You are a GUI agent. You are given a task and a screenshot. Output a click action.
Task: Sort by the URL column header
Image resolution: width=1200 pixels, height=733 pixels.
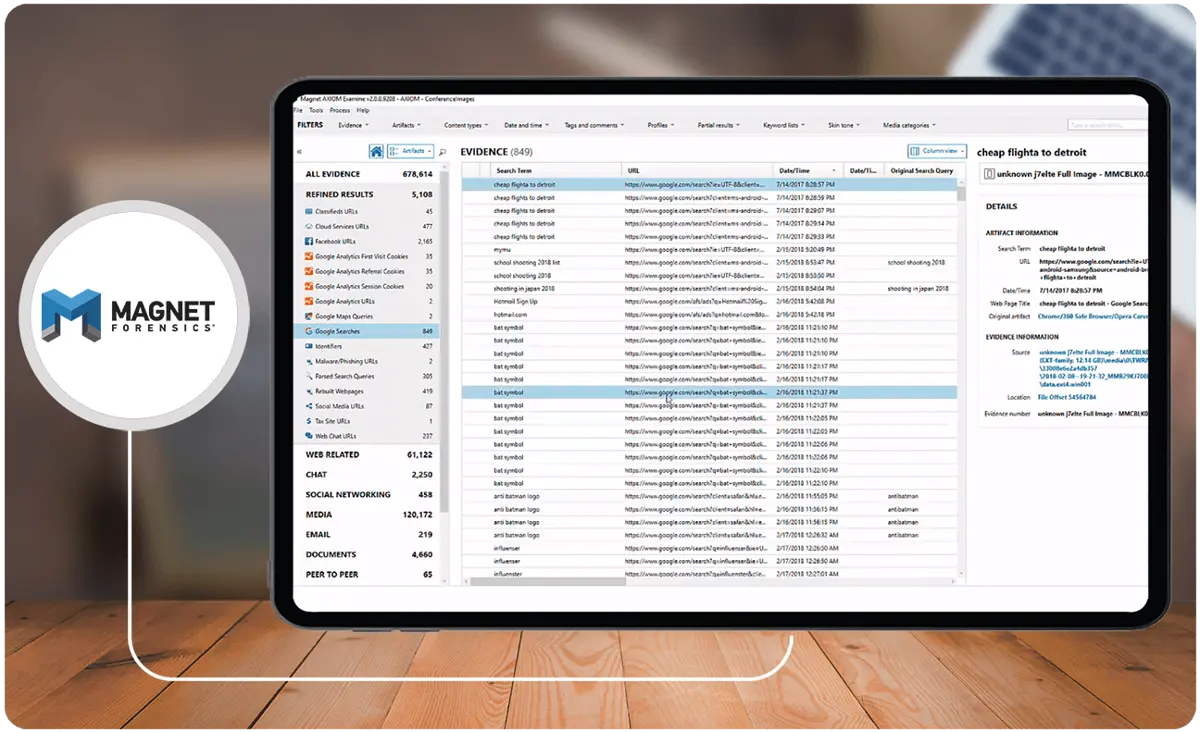pos(697,171)
